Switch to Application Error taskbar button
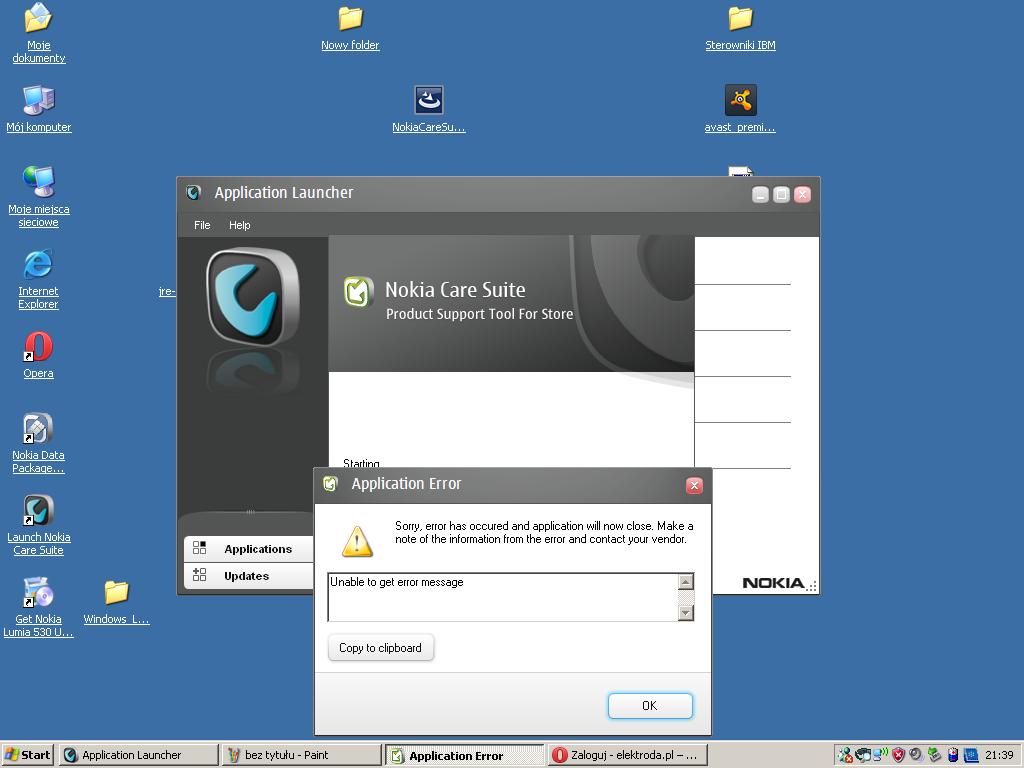1024x768 pixels. pos(464,755)
